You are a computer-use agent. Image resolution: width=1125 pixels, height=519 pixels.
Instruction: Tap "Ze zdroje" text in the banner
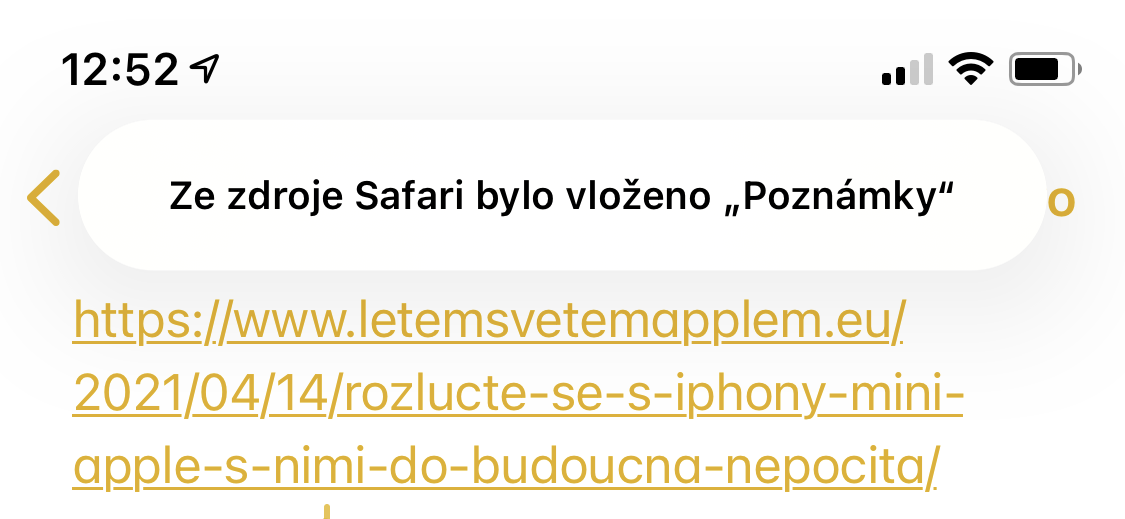point(256,197)
